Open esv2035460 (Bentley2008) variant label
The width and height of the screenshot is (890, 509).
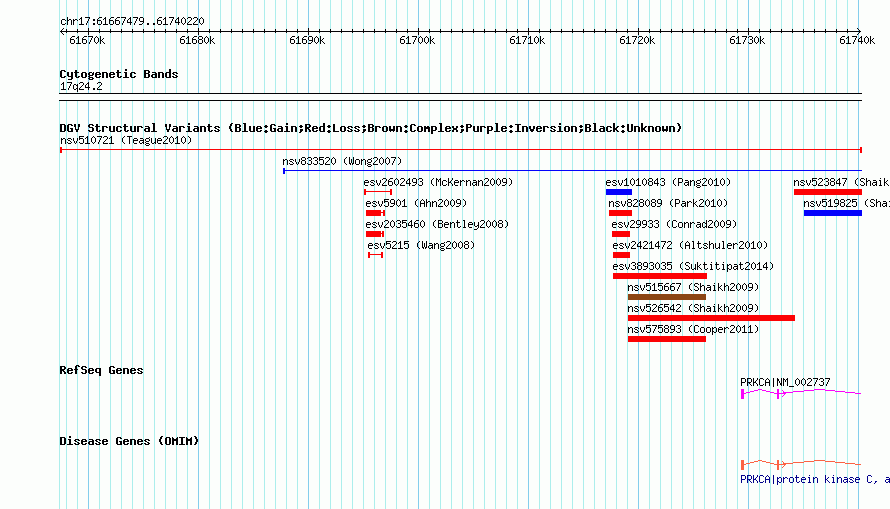(437, 224)
